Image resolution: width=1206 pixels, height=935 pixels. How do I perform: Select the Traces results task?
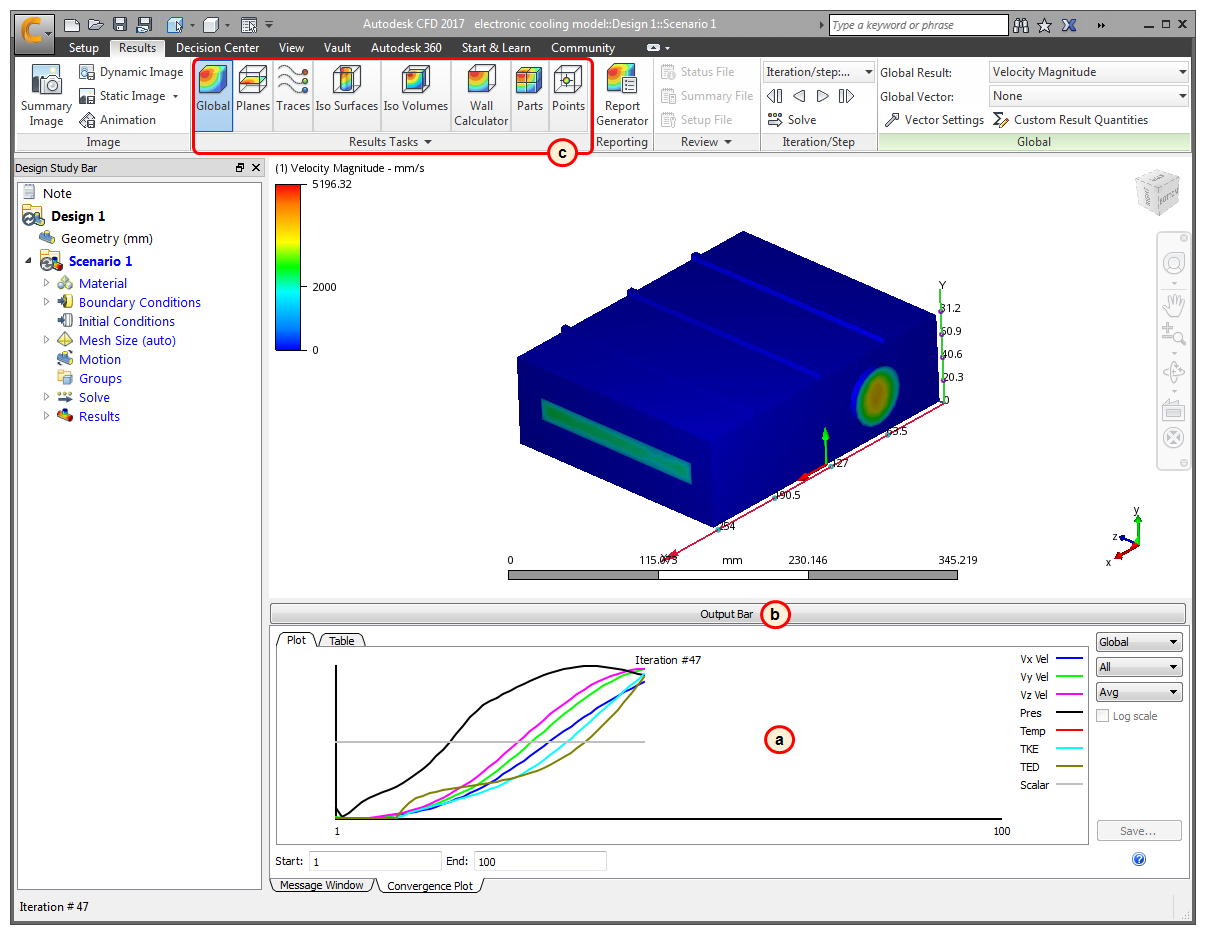click(x=293, y=96)
